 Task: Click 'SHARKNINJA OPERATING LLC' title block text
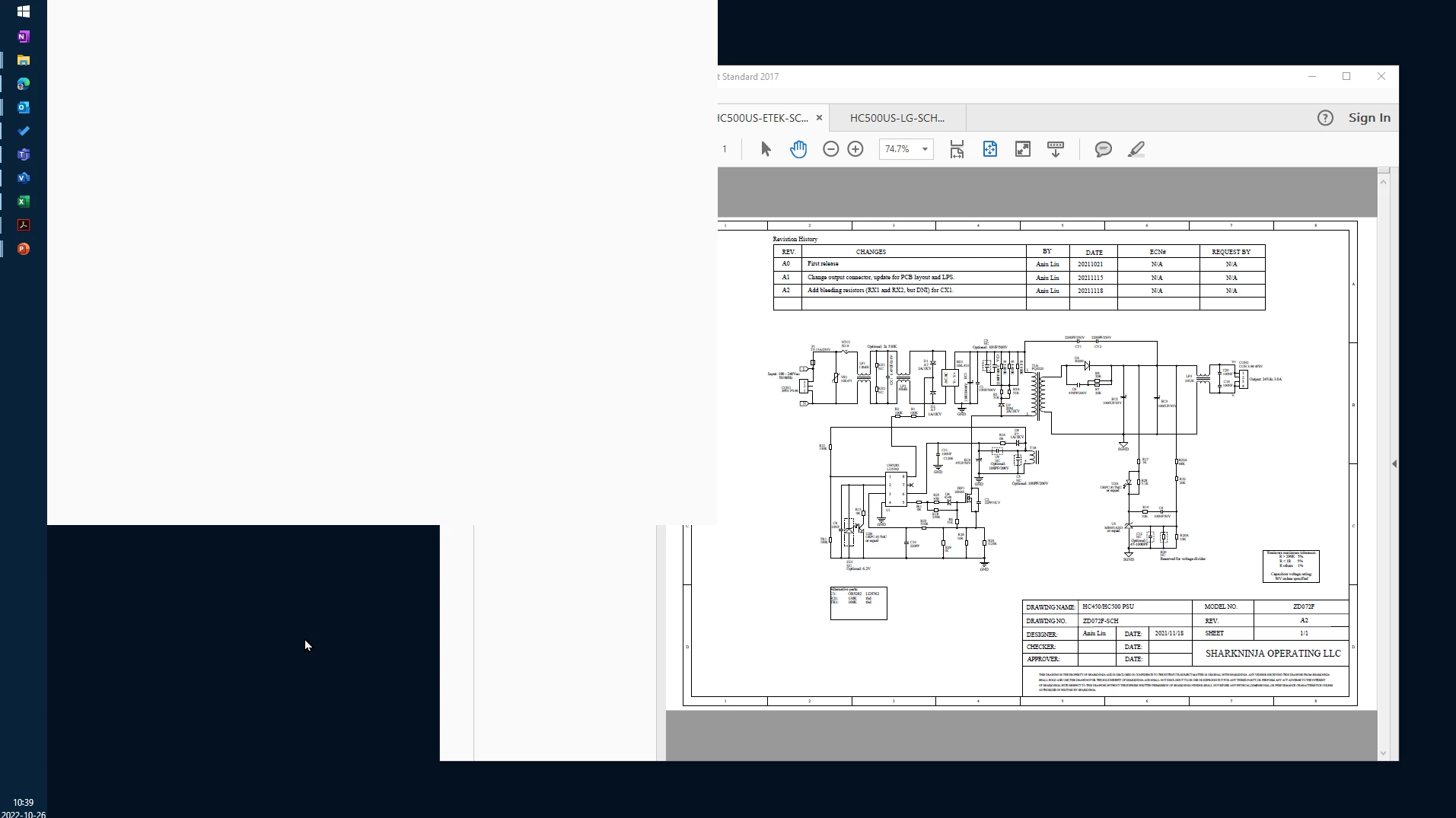[1273, 654]
